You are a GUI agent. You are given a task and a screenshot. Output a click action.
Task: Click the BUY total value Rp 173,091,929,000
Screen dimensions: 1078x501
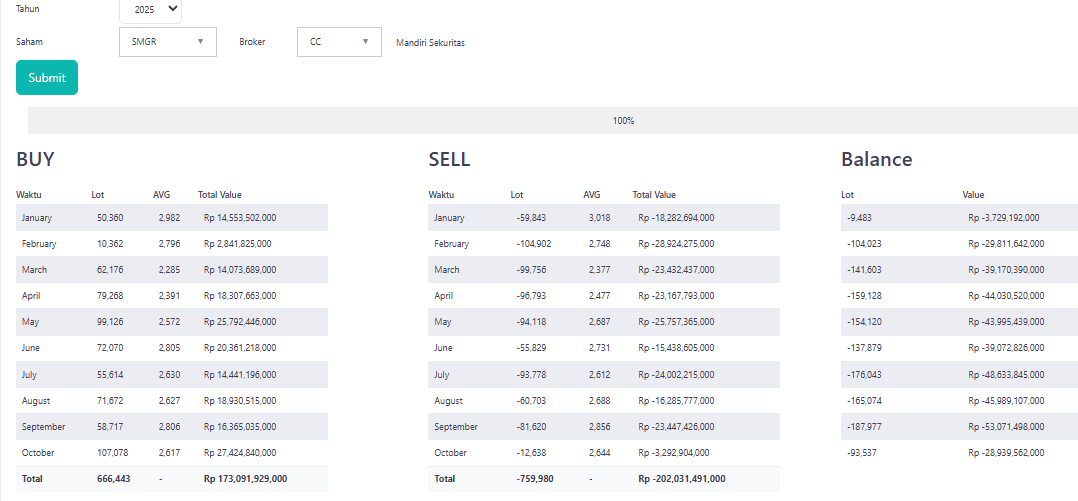245,479
